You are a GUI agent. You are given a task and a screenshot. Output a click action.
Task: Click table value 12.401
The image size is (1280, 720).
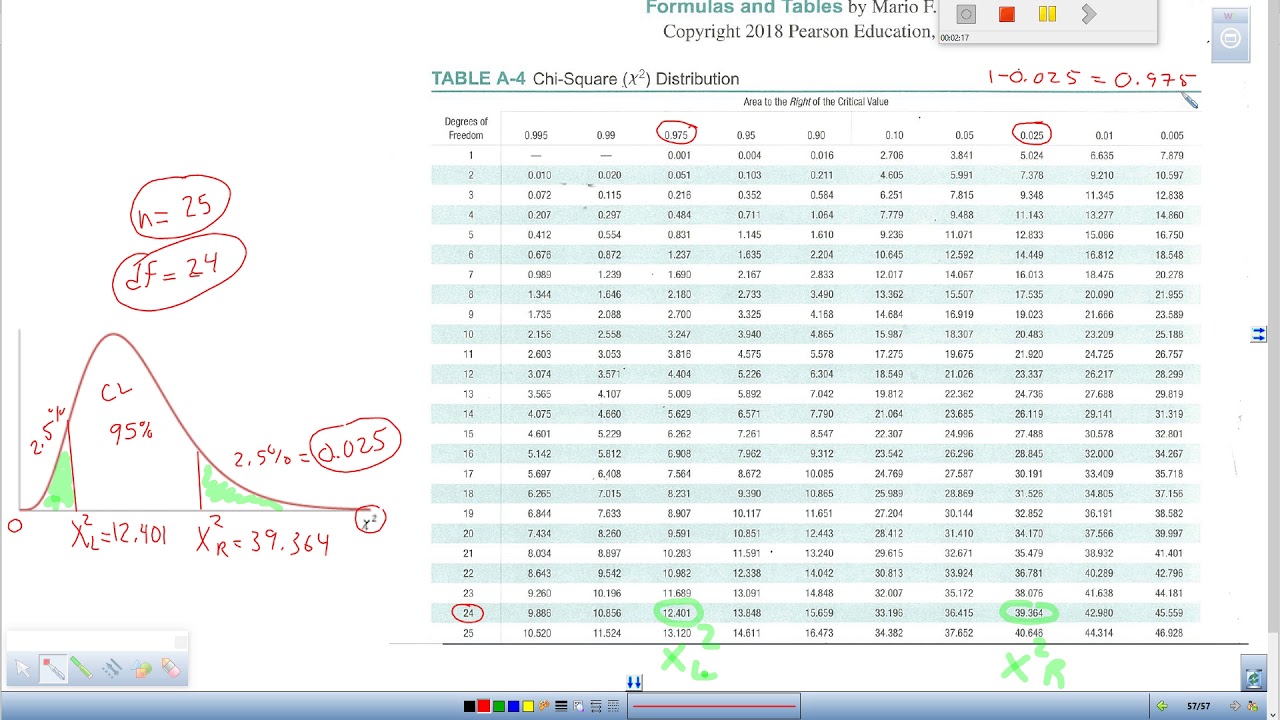[677, 613]
